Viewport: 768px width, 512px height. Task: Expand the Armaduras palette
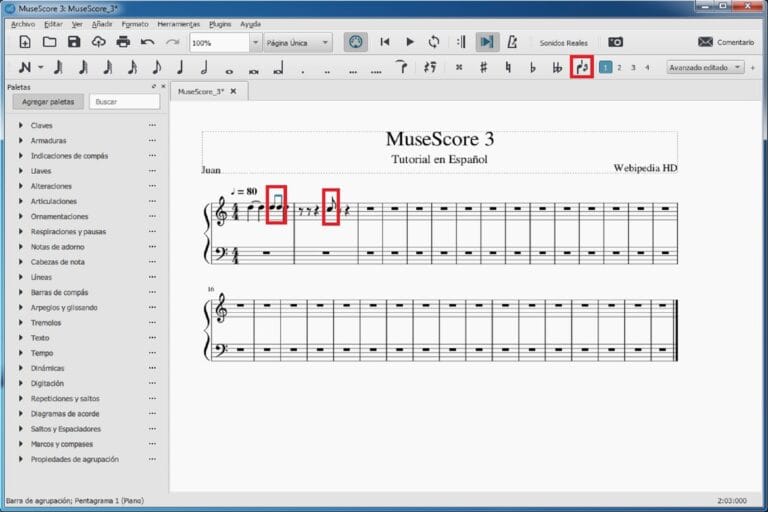[21, 141]
